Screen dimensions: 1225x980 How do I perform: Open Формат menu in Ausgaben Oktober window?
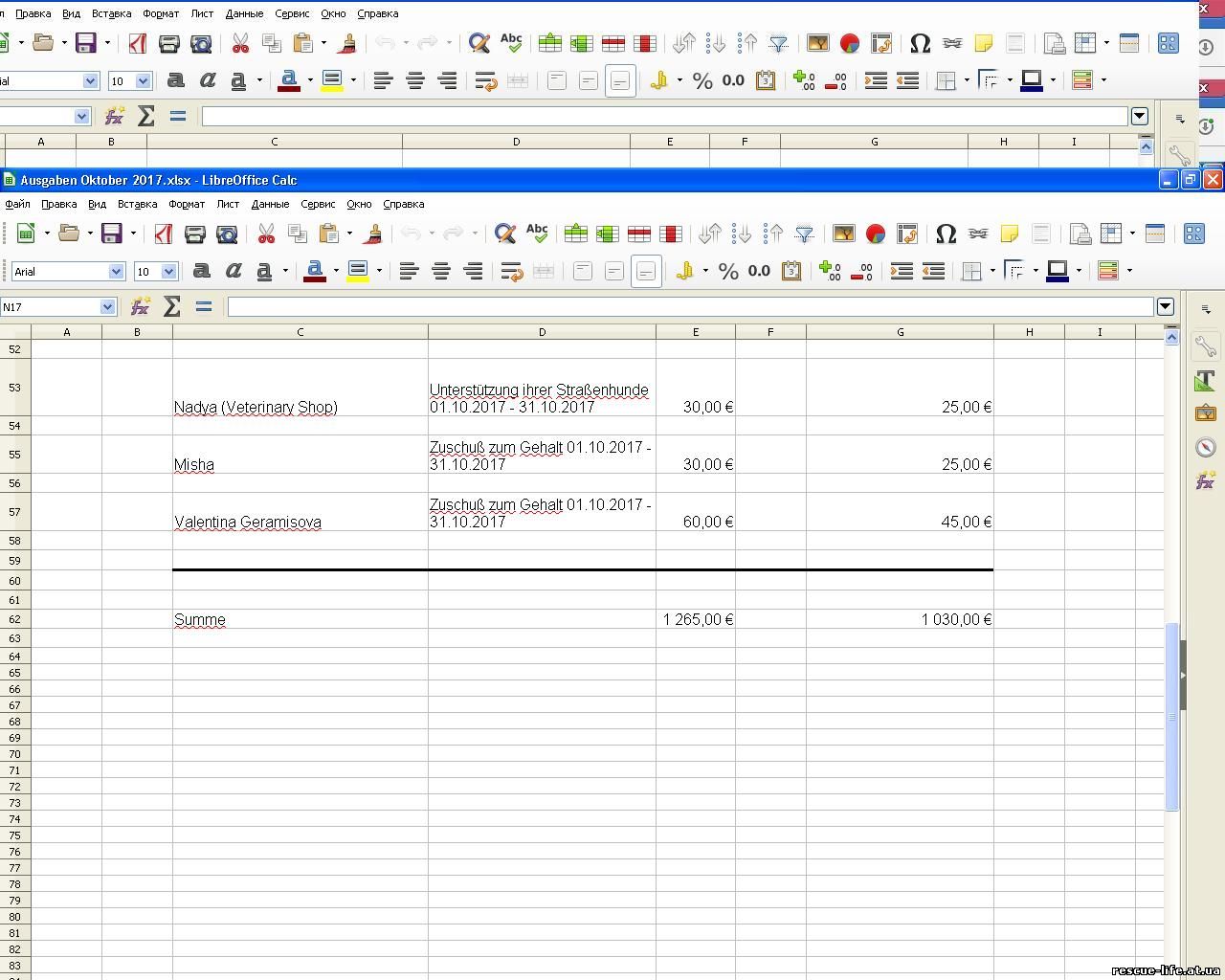click(x=187, y=204)
